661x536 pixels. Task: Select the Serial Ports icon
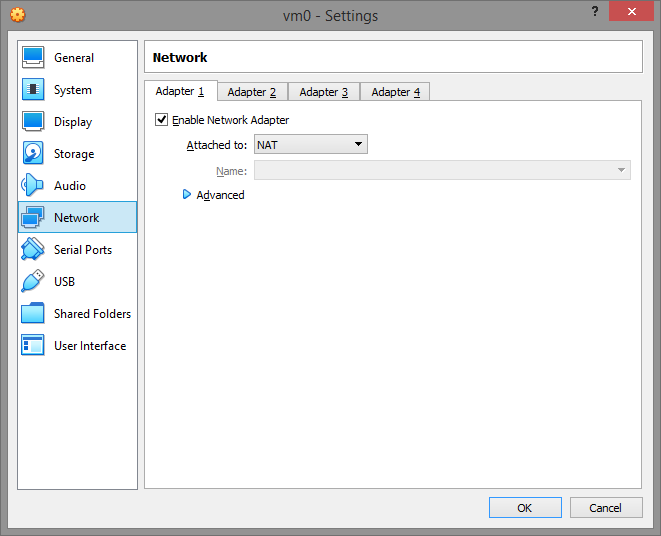34,250
